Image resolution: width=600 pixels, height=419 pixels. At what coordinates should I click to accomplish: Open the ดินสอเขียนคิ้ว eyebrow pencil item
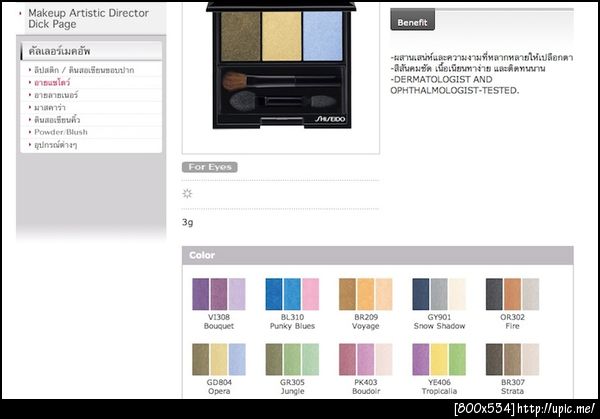(x=57, y=120)
